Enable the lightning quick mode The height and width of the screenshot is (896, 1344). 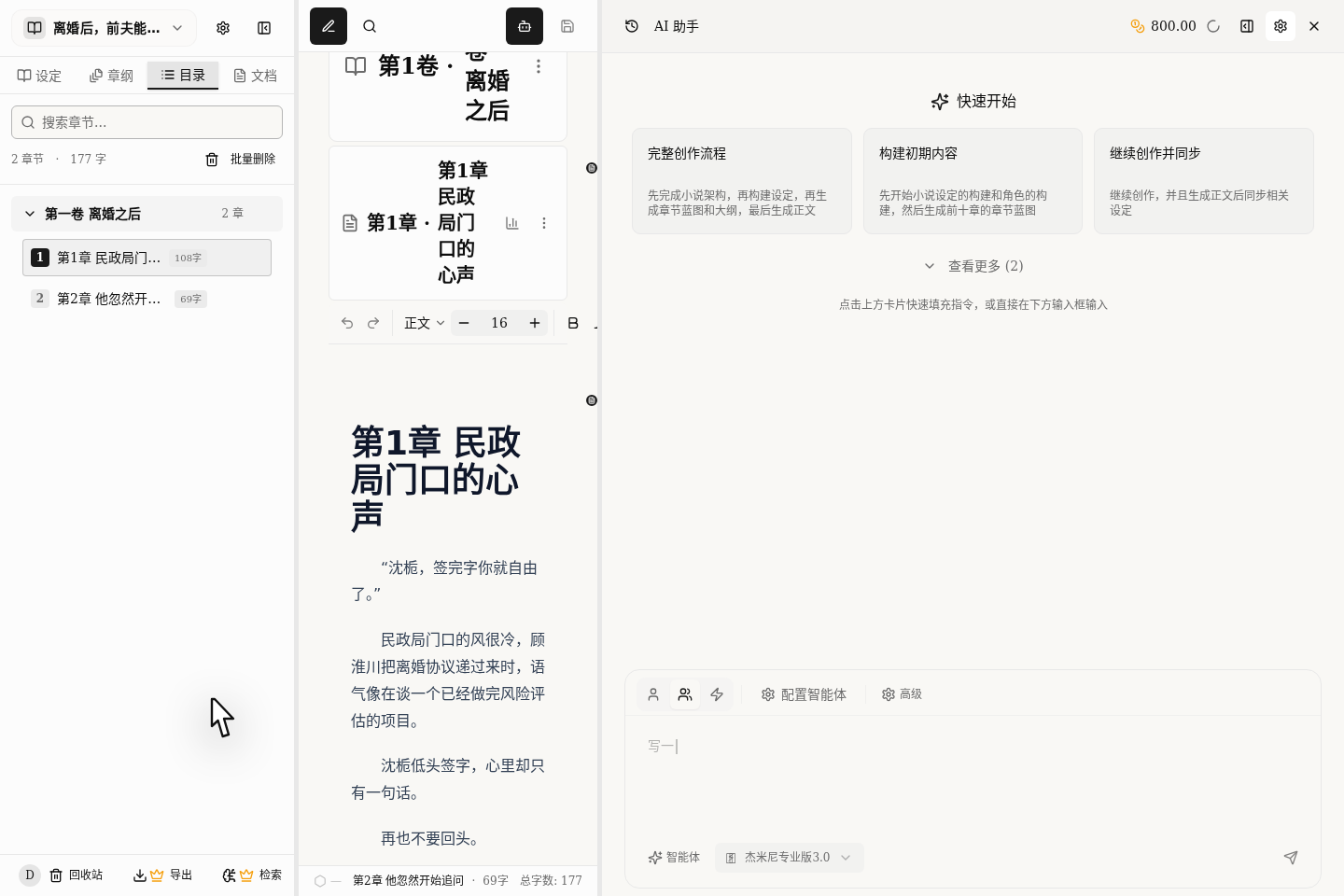coord(717,694)
